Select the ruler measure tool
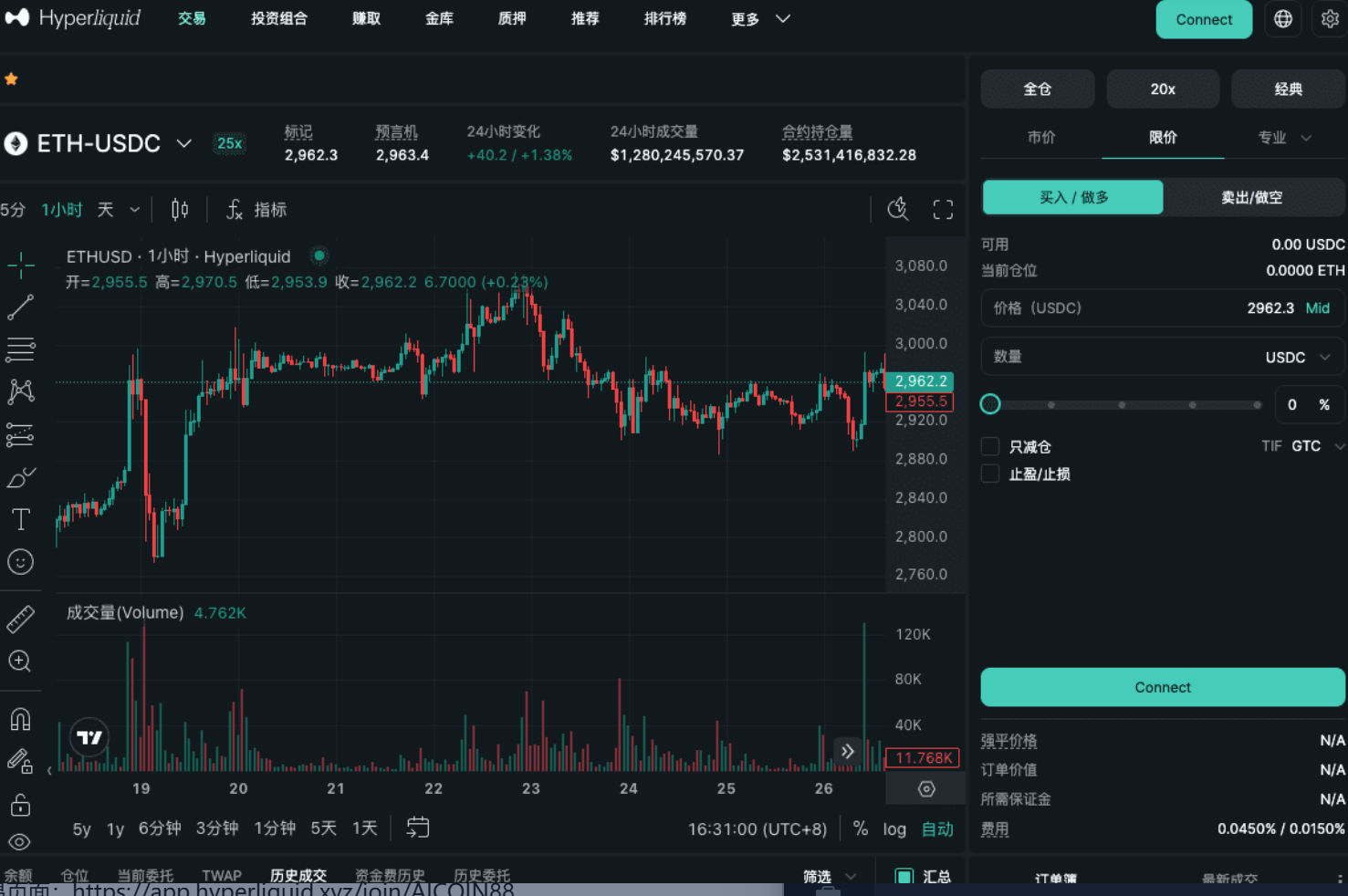 pos(20,620)
